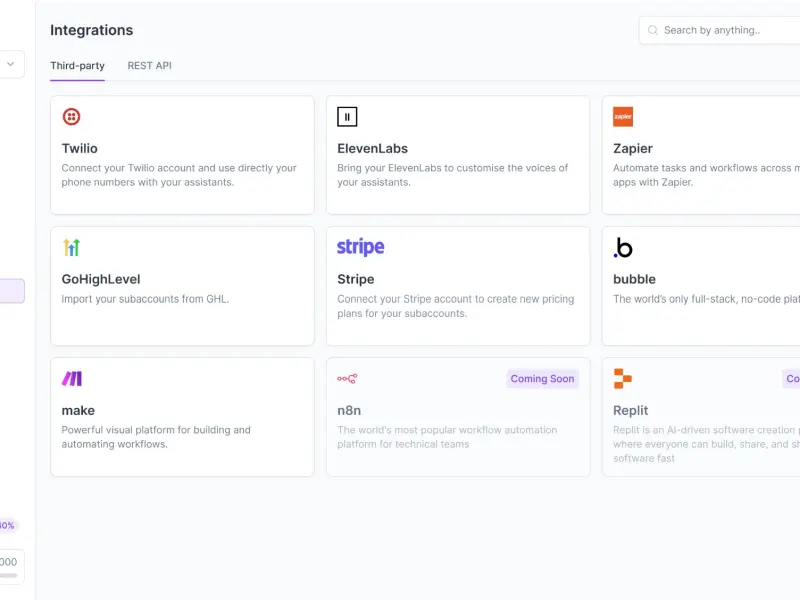Click the GoHighLevel arrows logo icon
800x600 pixels.
(x=71, y=247)
